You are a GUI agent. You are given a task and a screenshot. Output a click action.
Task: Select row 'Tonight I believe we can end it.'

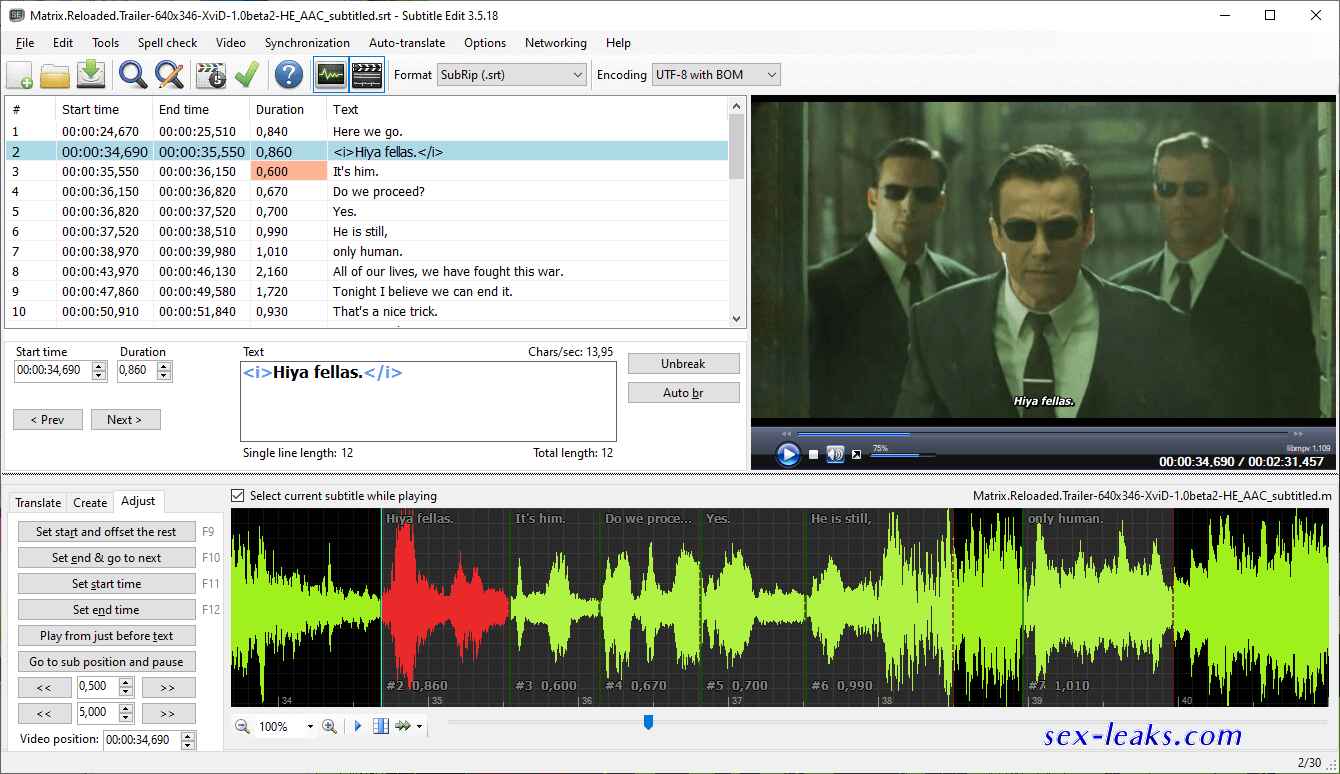(366, 291)
